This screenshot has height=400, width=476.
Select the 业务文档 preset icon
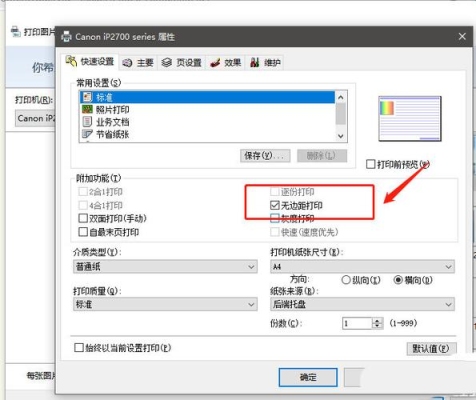87,122
